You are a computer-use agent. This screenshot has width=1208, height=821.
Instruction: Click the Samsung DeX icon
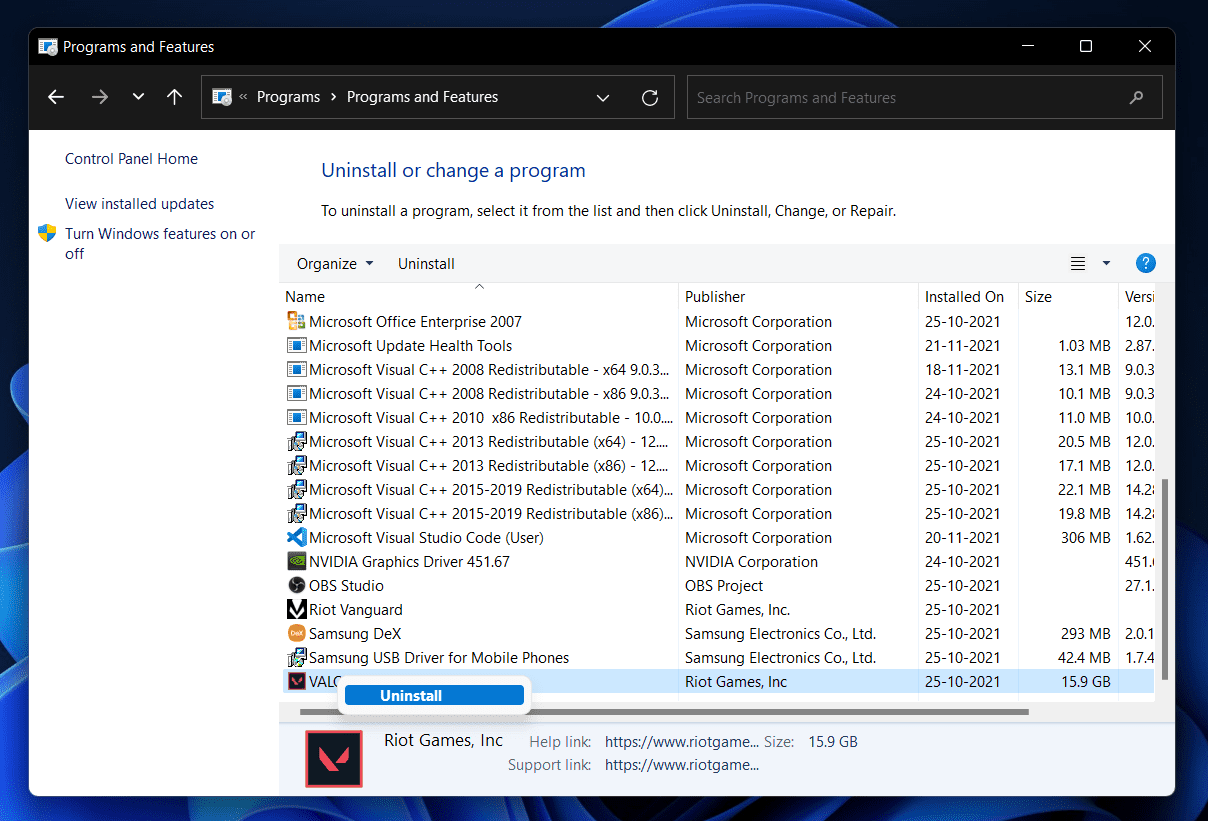point(296,633)
